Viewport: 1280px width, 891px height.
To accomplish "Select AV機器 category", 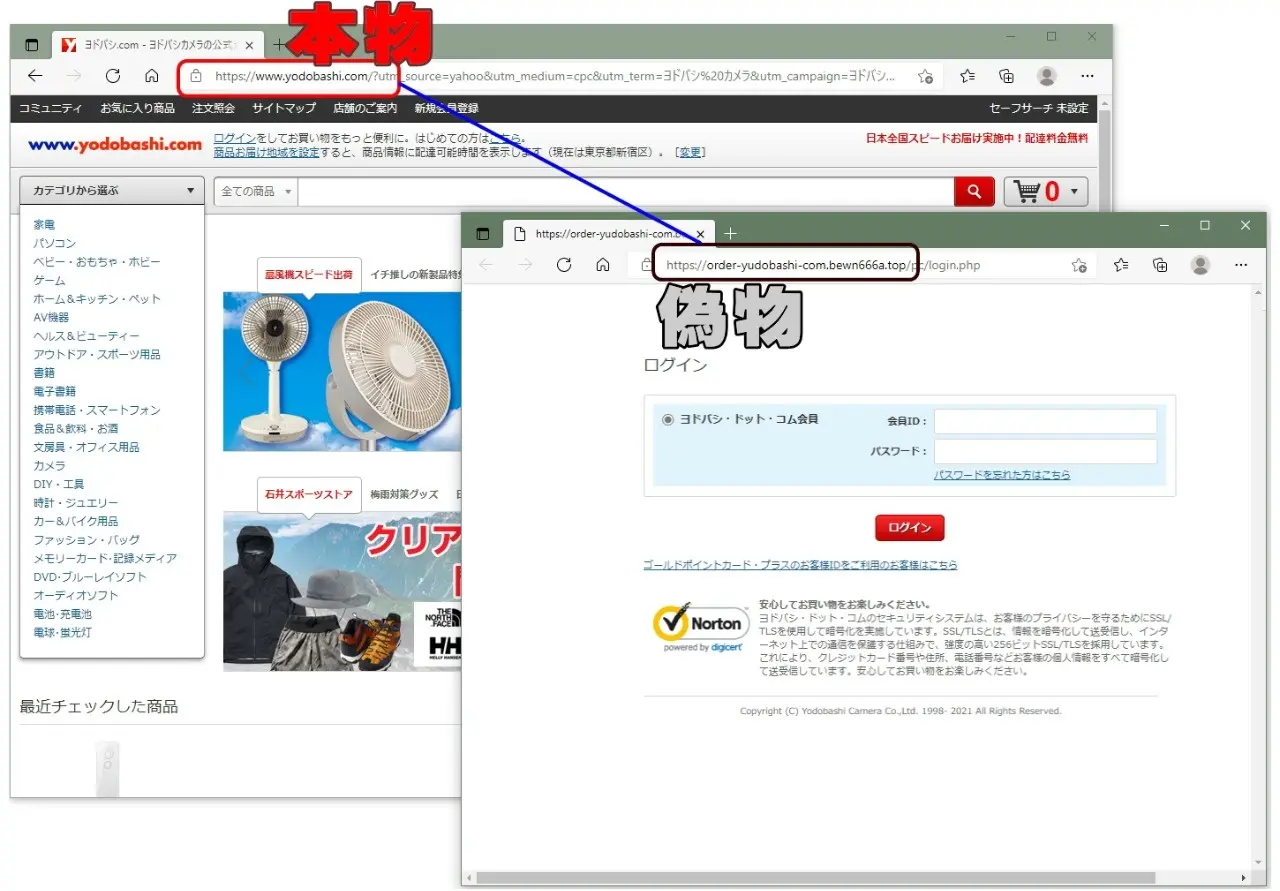I will point(51,317).
